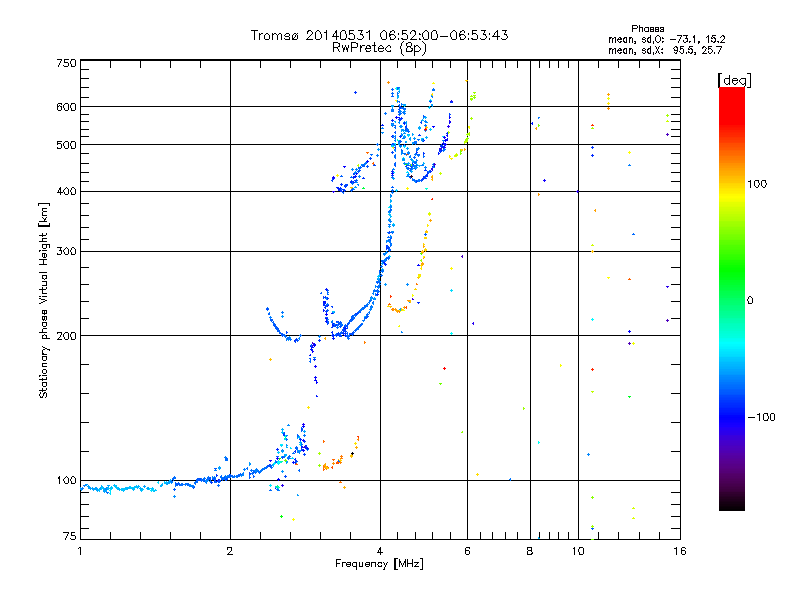Click the y-axis tick label '300'

pos(67,251)
